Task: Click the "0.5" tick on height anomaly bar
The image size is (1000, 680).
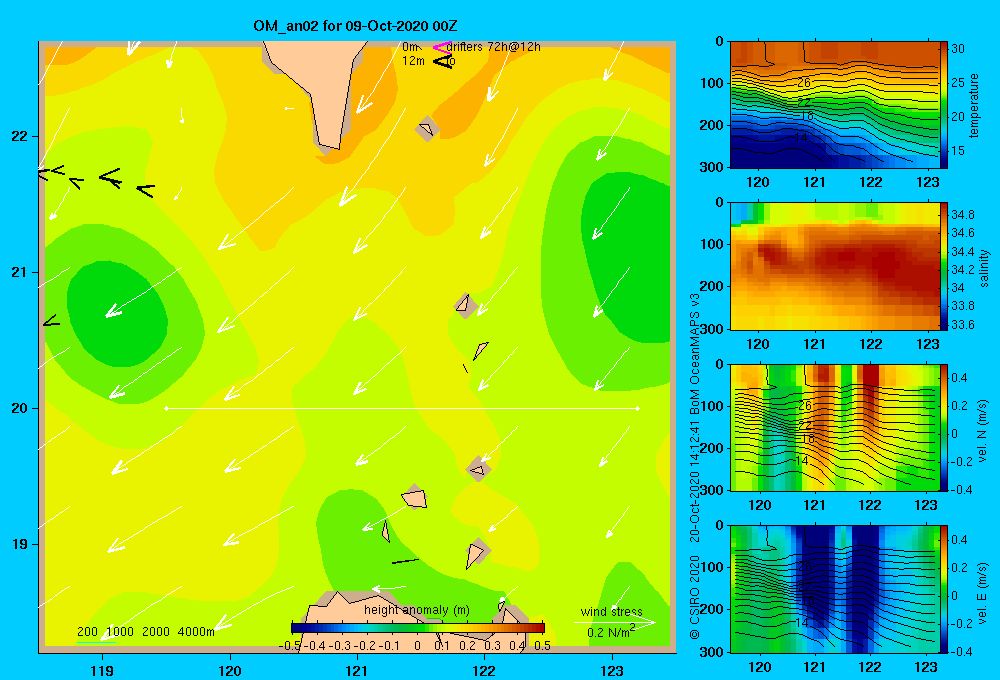Action: click(x=543, y=646)
